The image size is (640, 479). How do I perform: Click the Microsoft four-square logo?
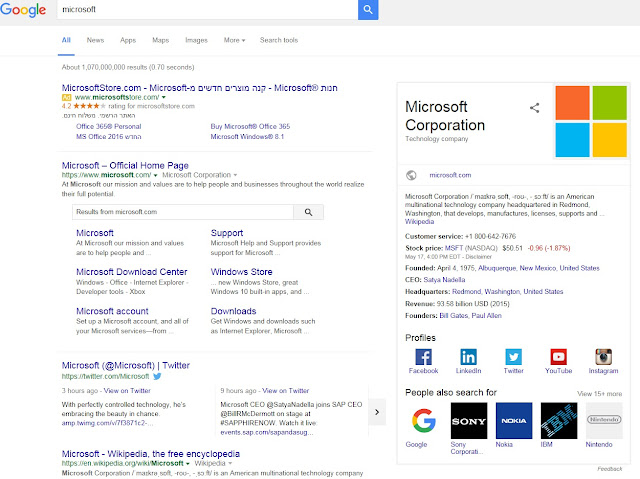pos(591,121)
